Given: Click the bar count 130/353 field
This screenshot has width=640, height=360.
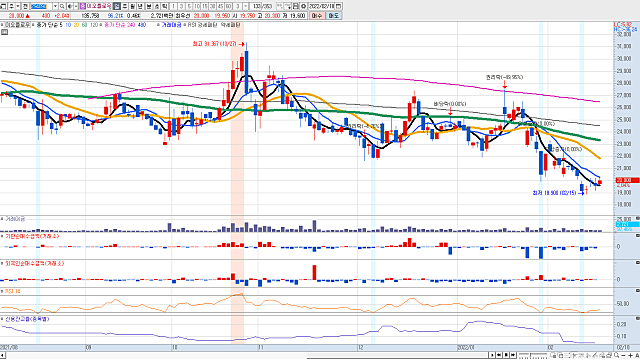Looking at the screenshot, I should tap(262, 7).
